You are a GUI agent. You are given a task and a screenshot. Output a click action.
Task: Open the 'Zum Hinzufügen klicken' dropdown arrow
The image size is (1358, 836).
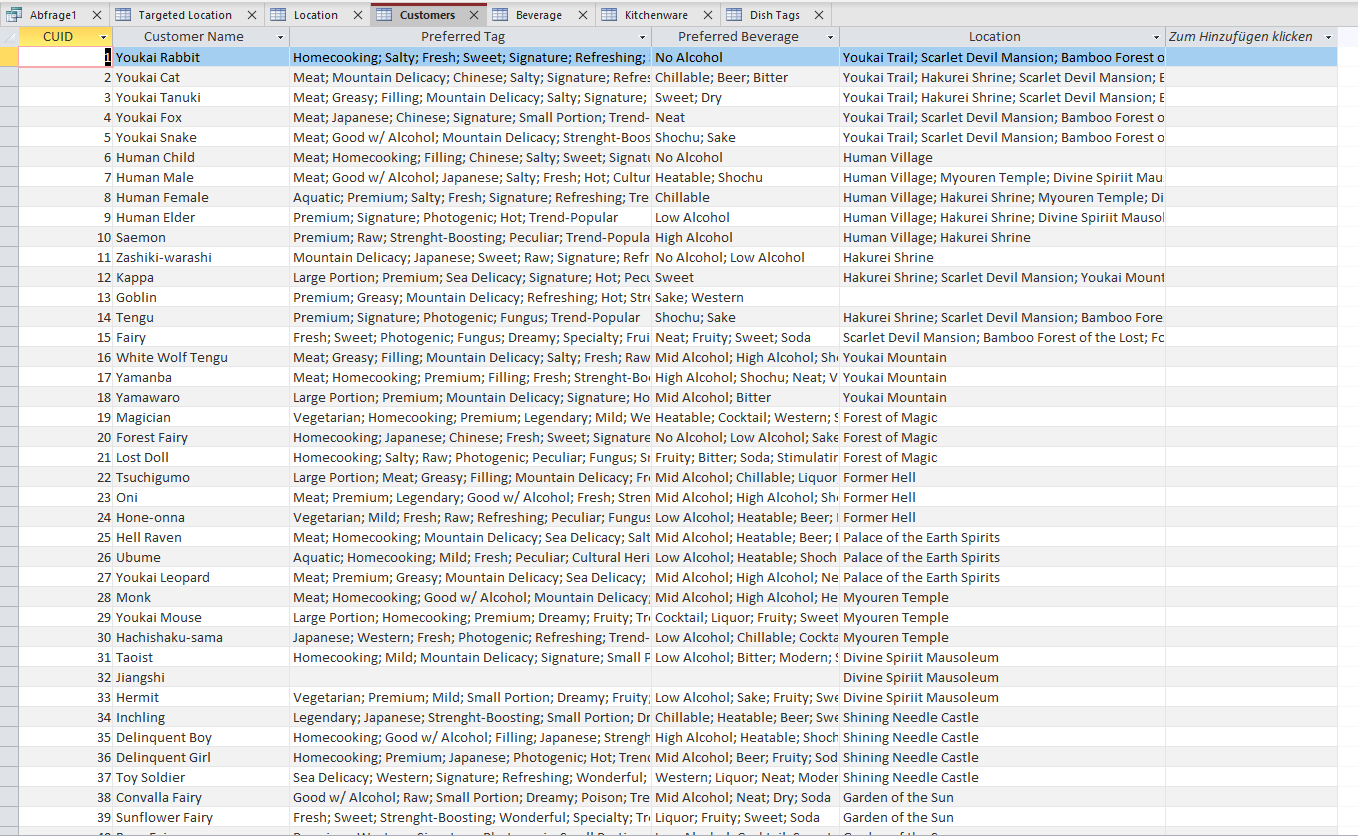coord(1328,37)
